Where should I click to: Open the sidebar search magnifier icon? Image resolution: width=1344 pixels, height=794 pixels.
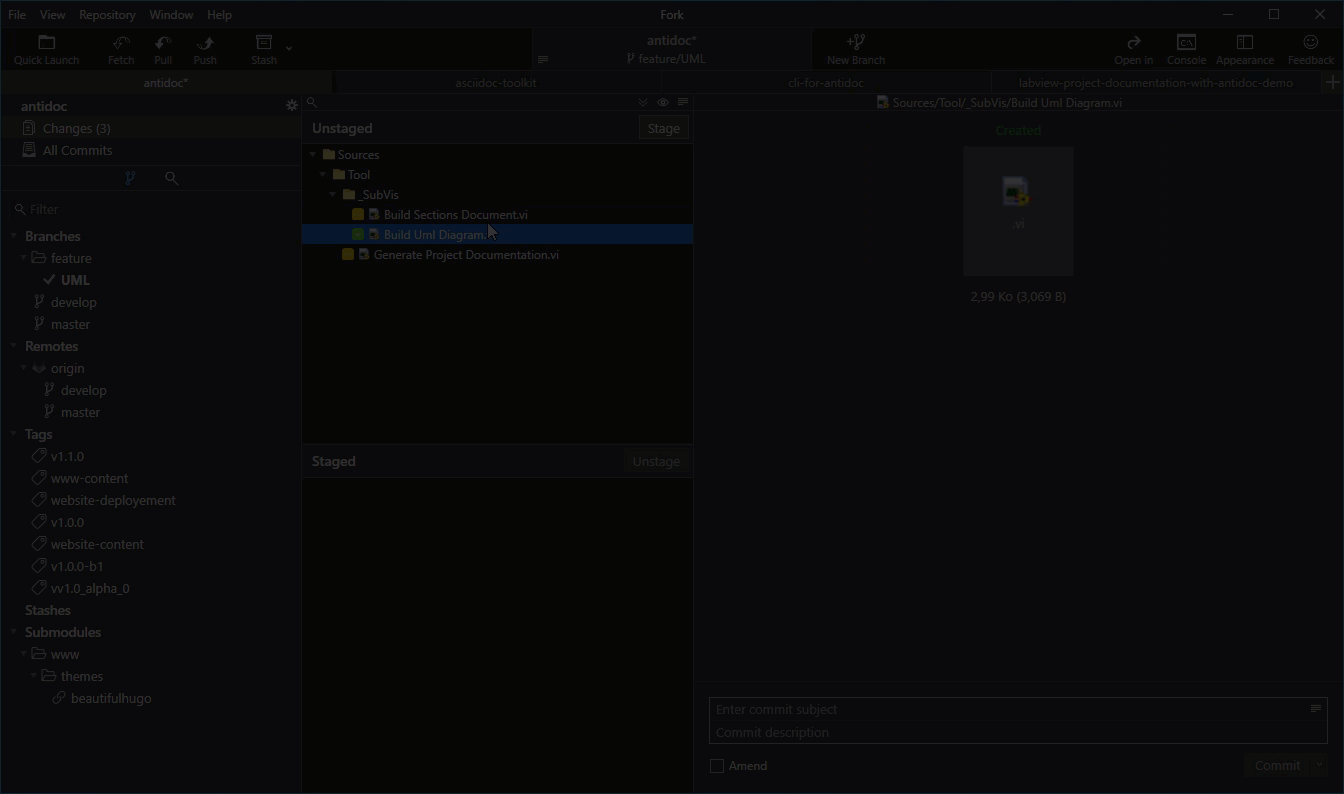click(x=171, y=178)
